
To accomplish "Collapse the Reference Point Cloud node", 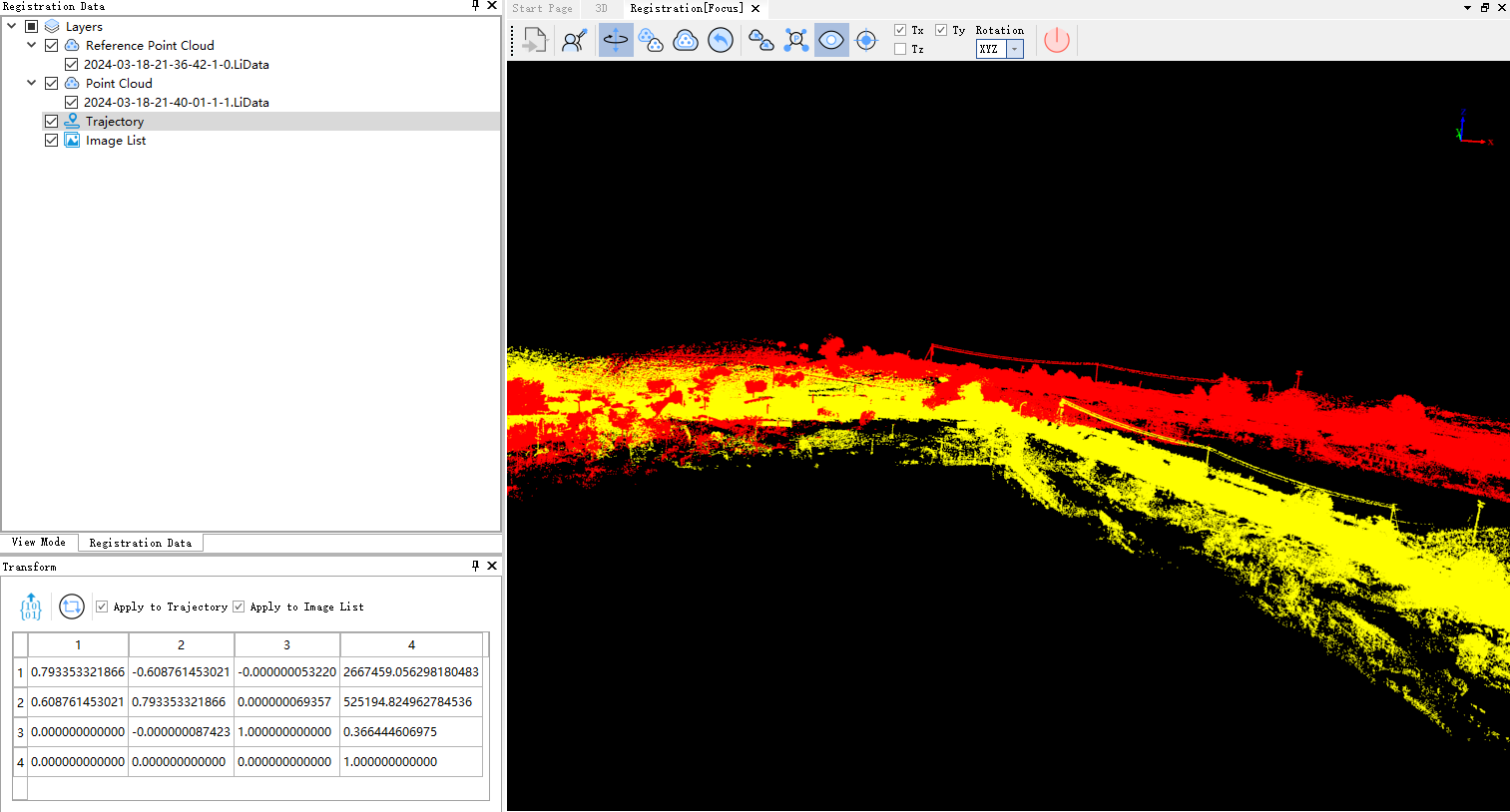I will point(32,45).
